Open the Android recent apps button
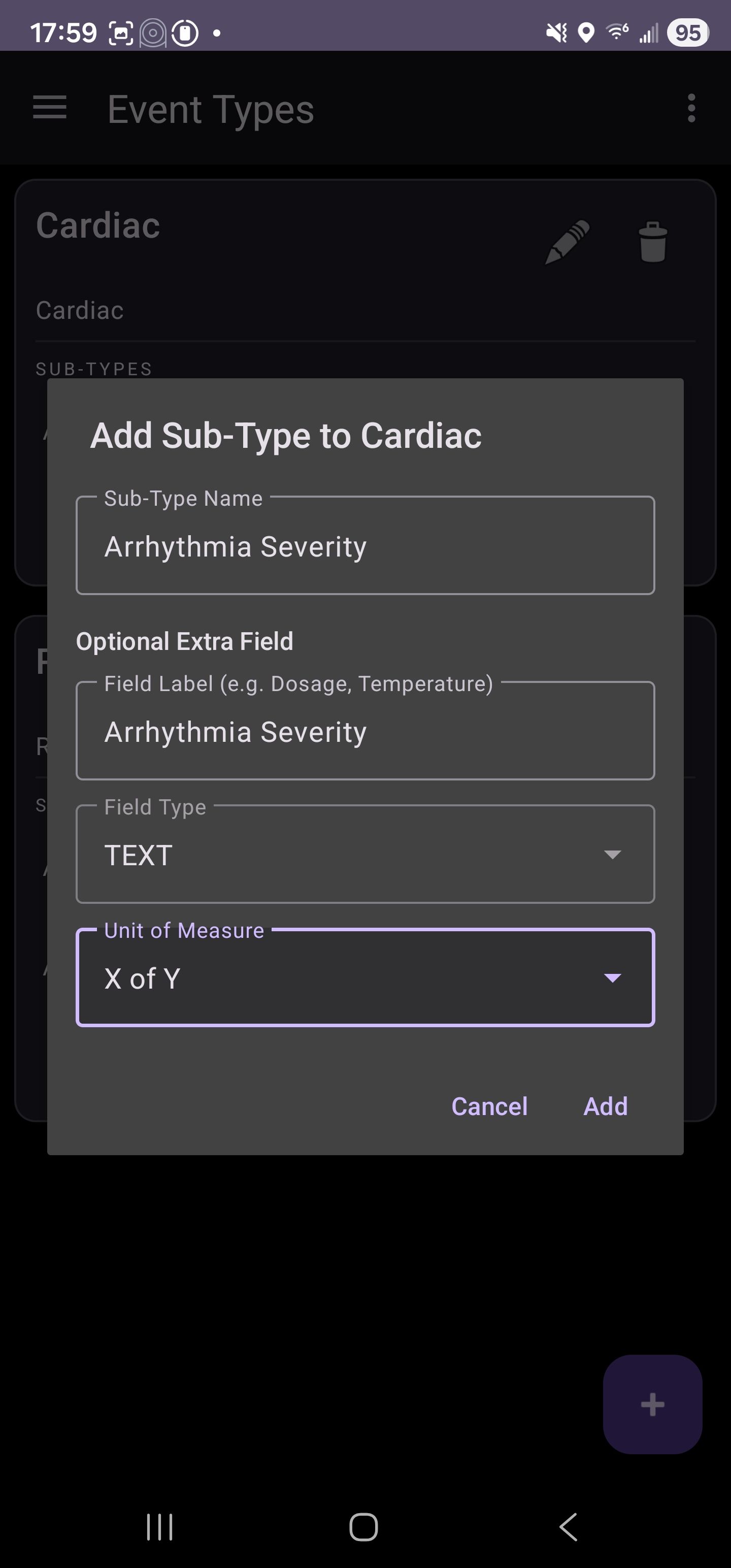 click(x=159, y=1526)
